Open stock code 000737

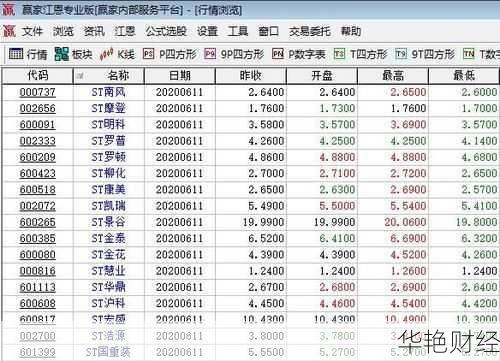coord(37,92)
